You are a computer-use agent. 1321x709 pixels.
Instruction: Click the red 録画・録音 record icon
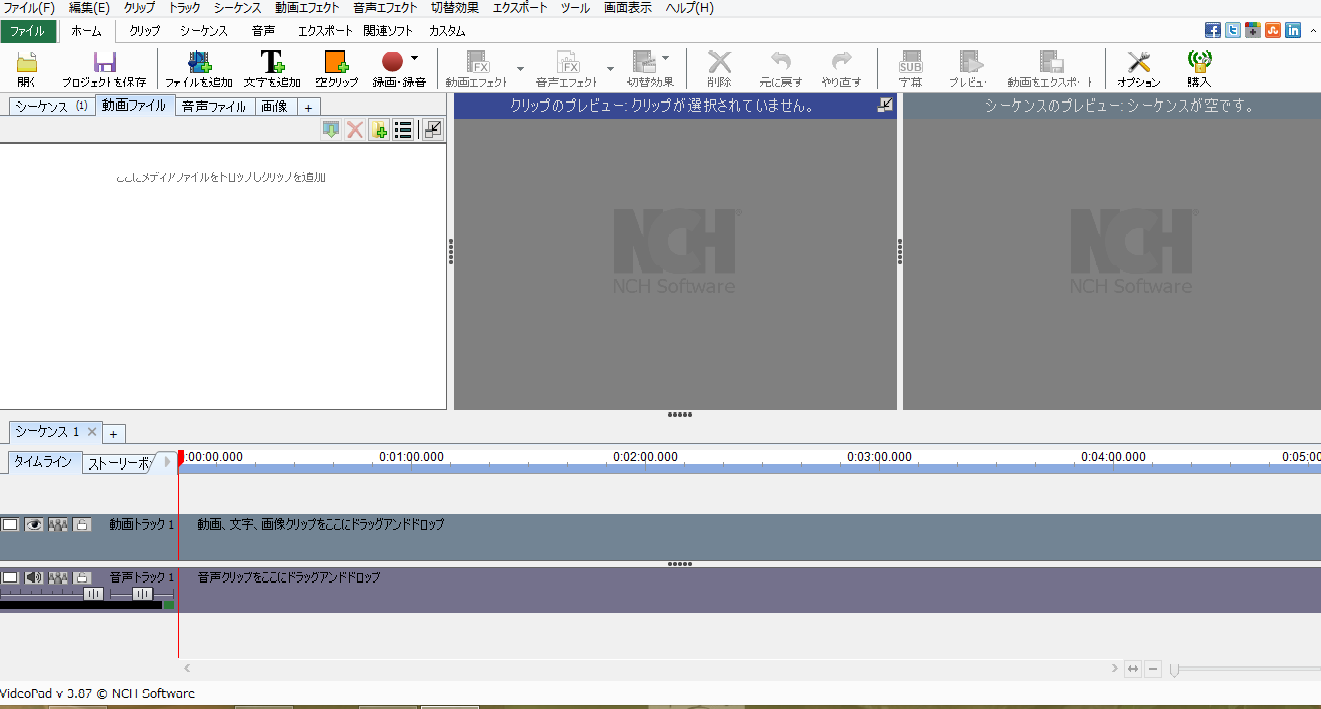tap(392, 62)
